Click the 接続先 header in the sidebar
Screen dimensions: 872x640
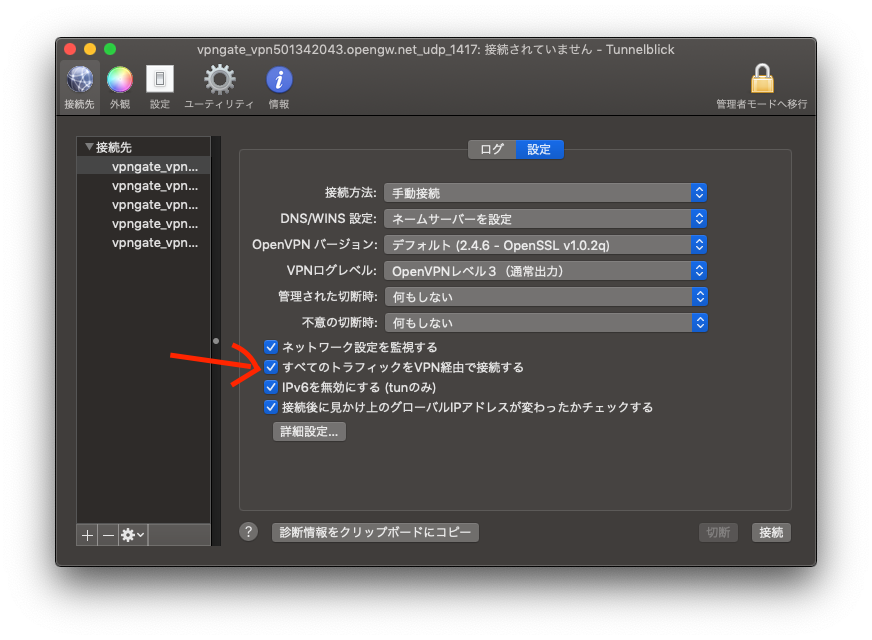pyautogui.click(x=113, y=147)
